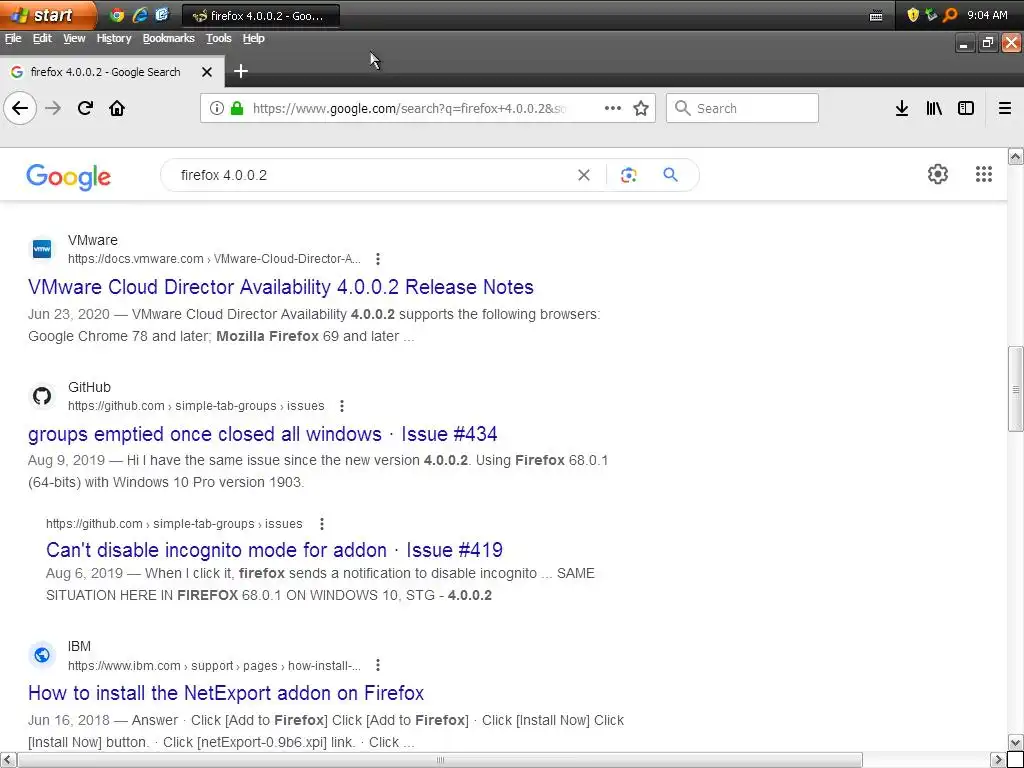
Task: Show site information icon in address bar
Action: pos(217,108)
